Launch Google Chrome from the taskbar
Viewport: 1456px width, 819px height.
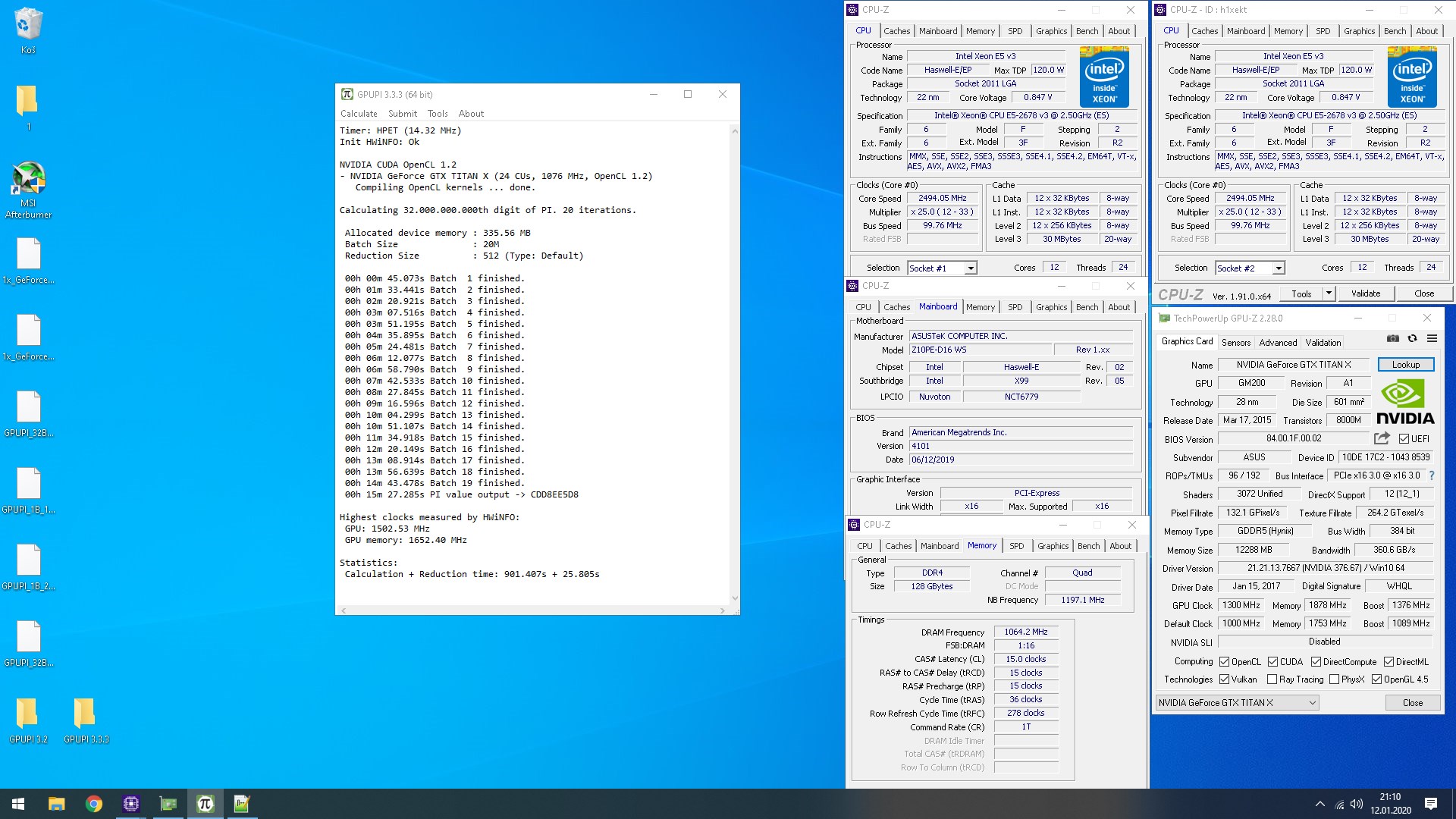point(93,804)
